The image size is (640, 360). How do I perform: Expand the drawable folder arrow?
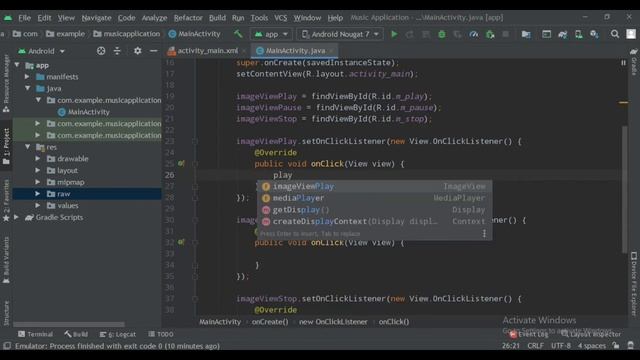[x=38, y=158]
